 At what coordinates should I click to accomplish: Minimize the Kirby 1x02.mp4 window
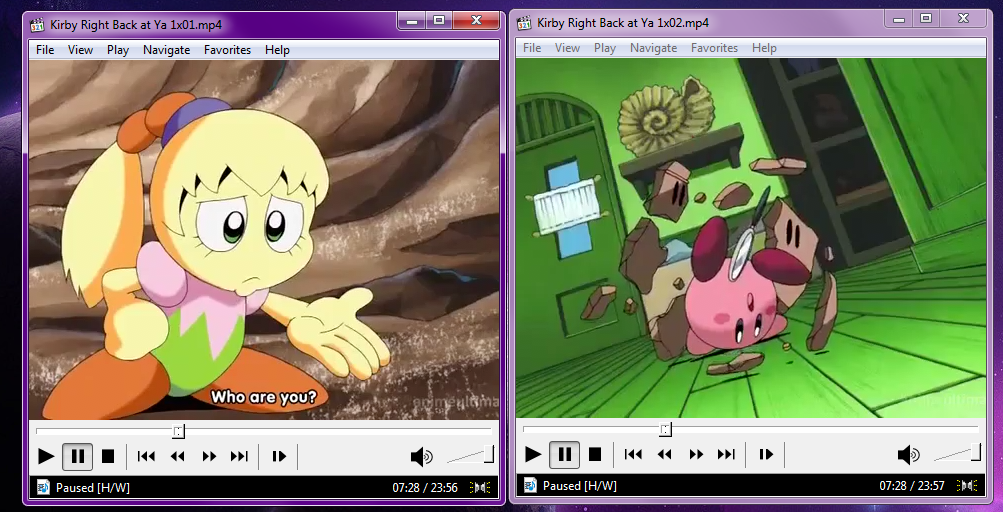[x=899, y=19]
